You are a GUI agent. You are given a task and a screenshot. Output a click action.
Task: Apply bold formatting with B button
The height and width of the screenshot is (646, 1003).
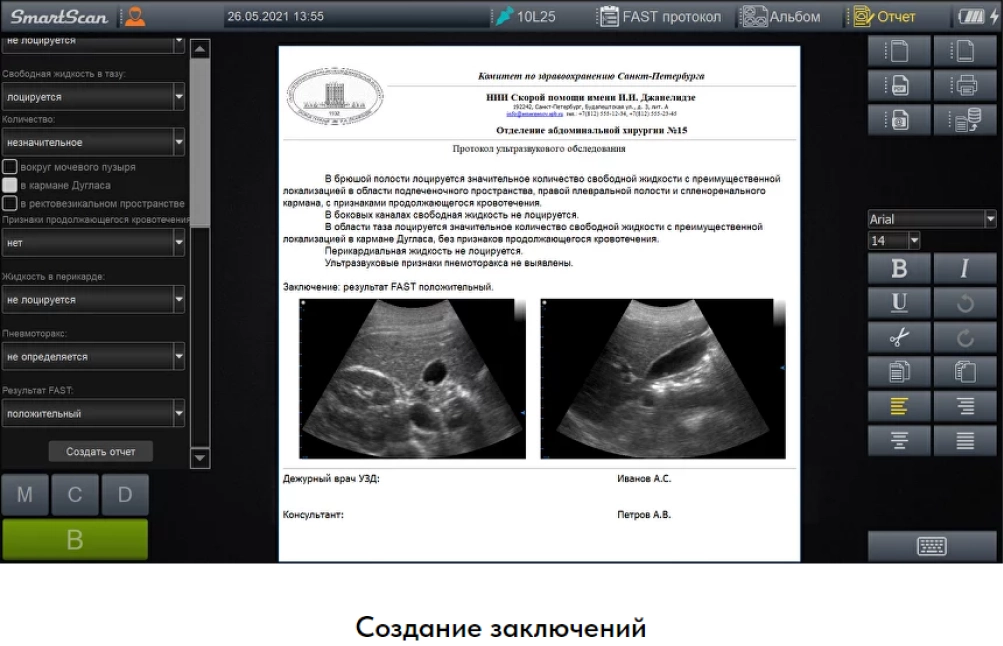[x=898, y=268]
